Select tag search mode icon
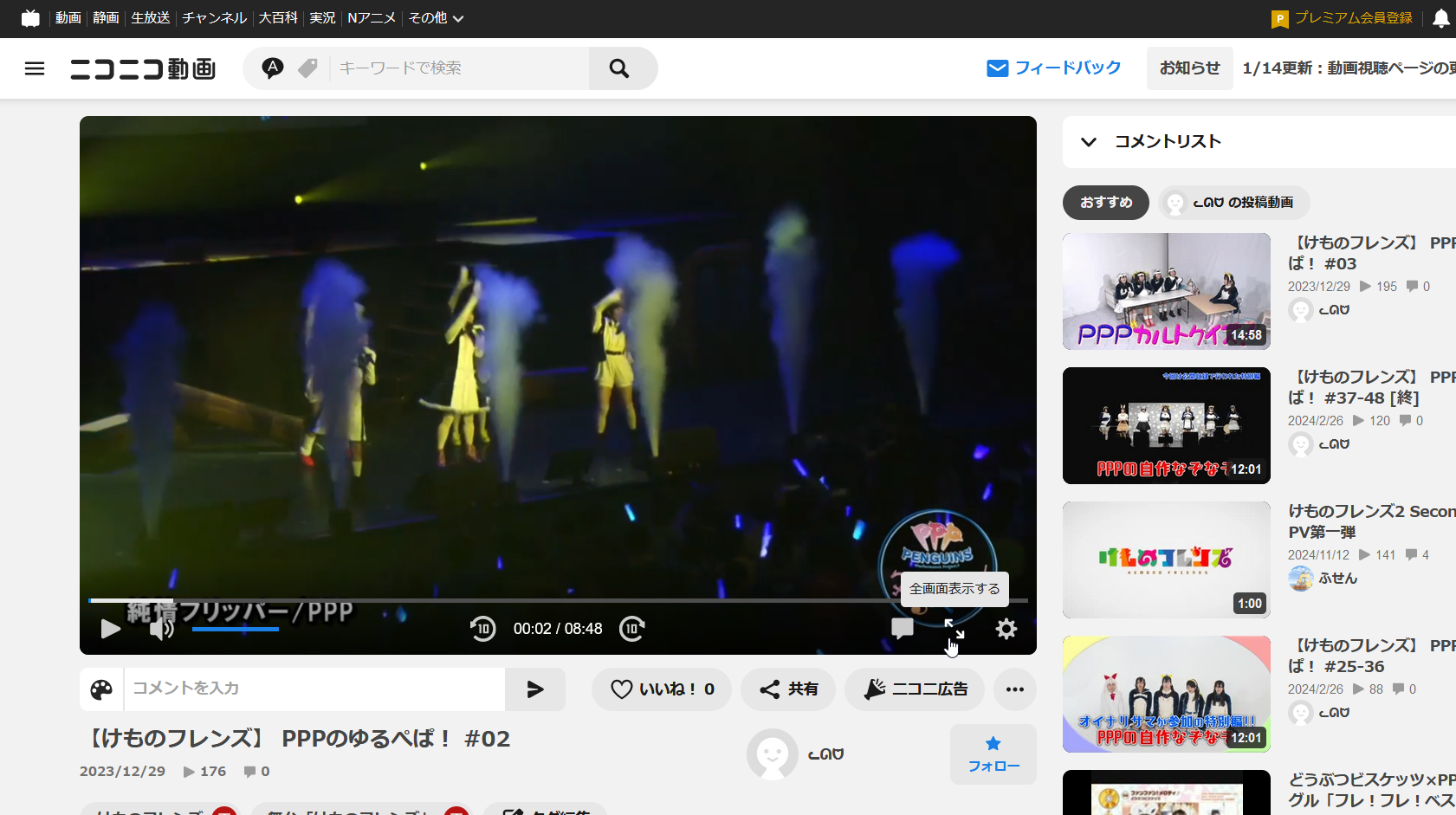This screenshot has height=815, width=1456. point(307,68)
